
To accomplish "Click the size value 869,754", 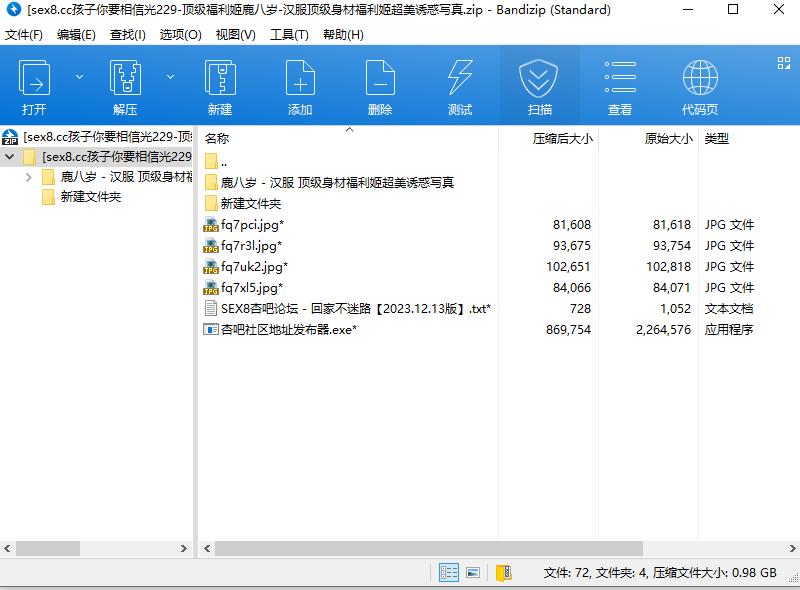I will point(568,330).
